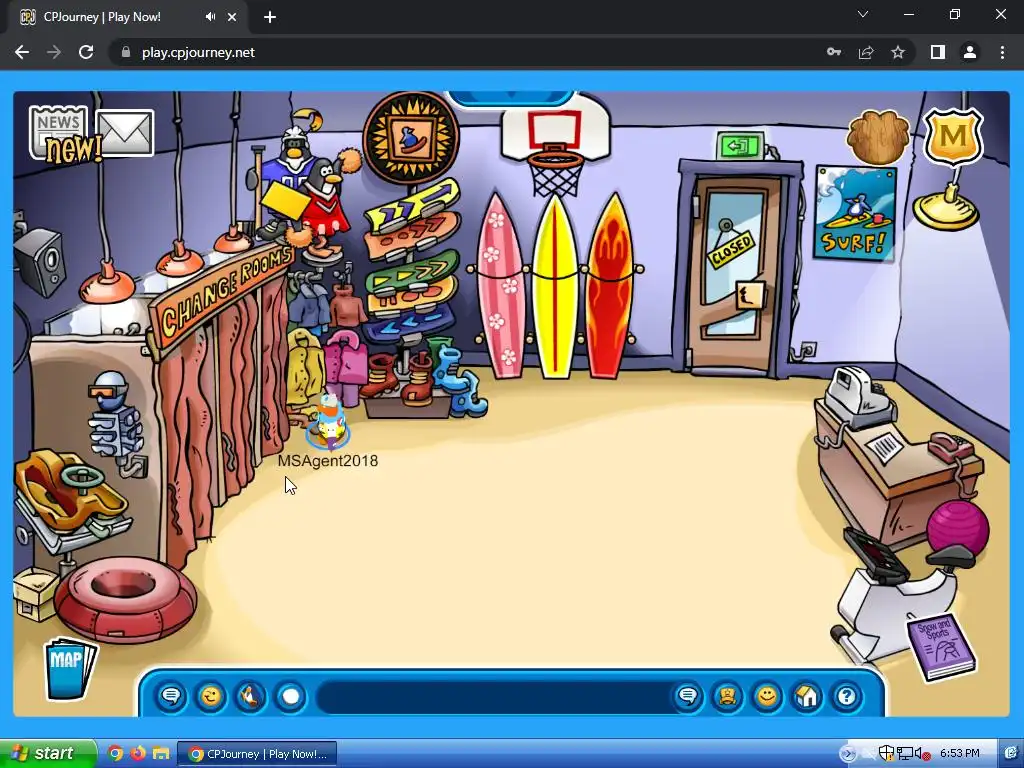Open the Windows start menu
This screenshot has width=1024, height=768.
(x=47, y=753)
